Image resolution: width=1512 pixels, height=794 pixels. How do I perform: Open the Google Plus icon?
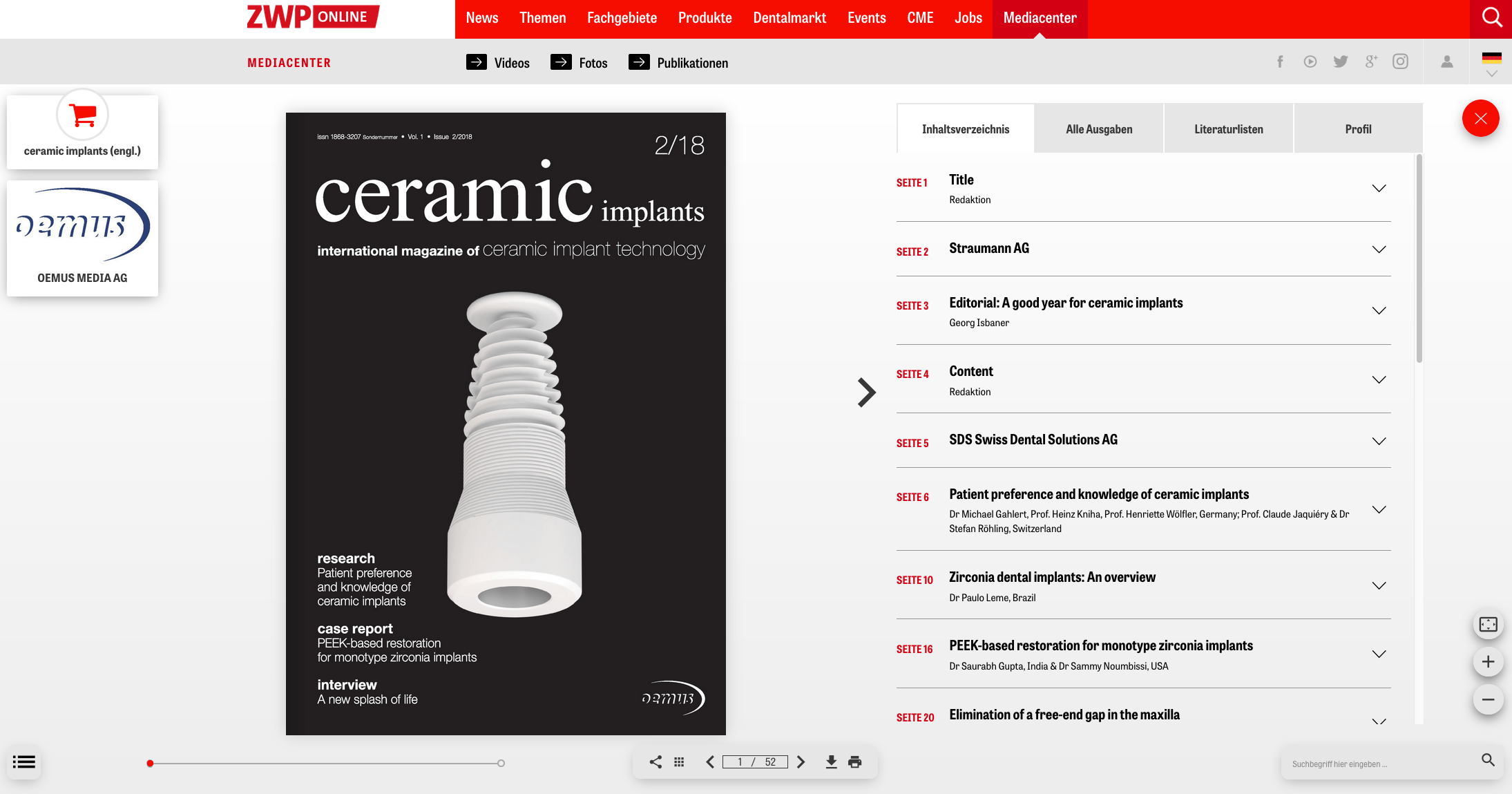point(1371,62)
